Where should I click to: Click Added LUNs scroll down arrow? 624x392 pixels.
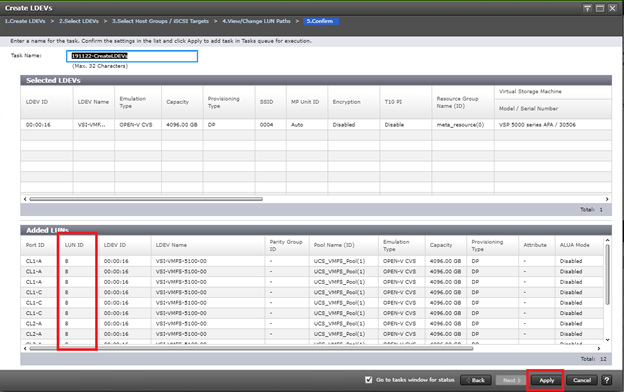coord(607,340)
